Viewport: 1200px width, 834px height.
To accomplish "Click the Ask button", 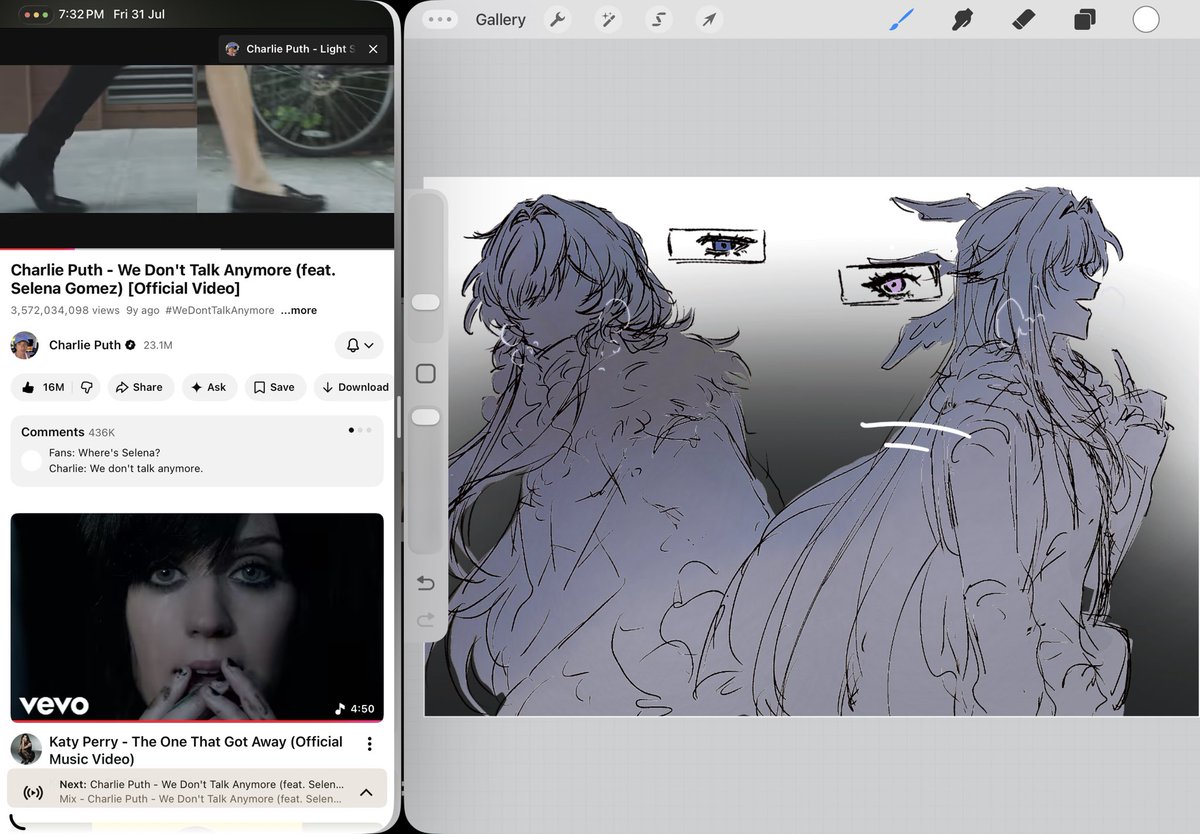I will 208,387.
